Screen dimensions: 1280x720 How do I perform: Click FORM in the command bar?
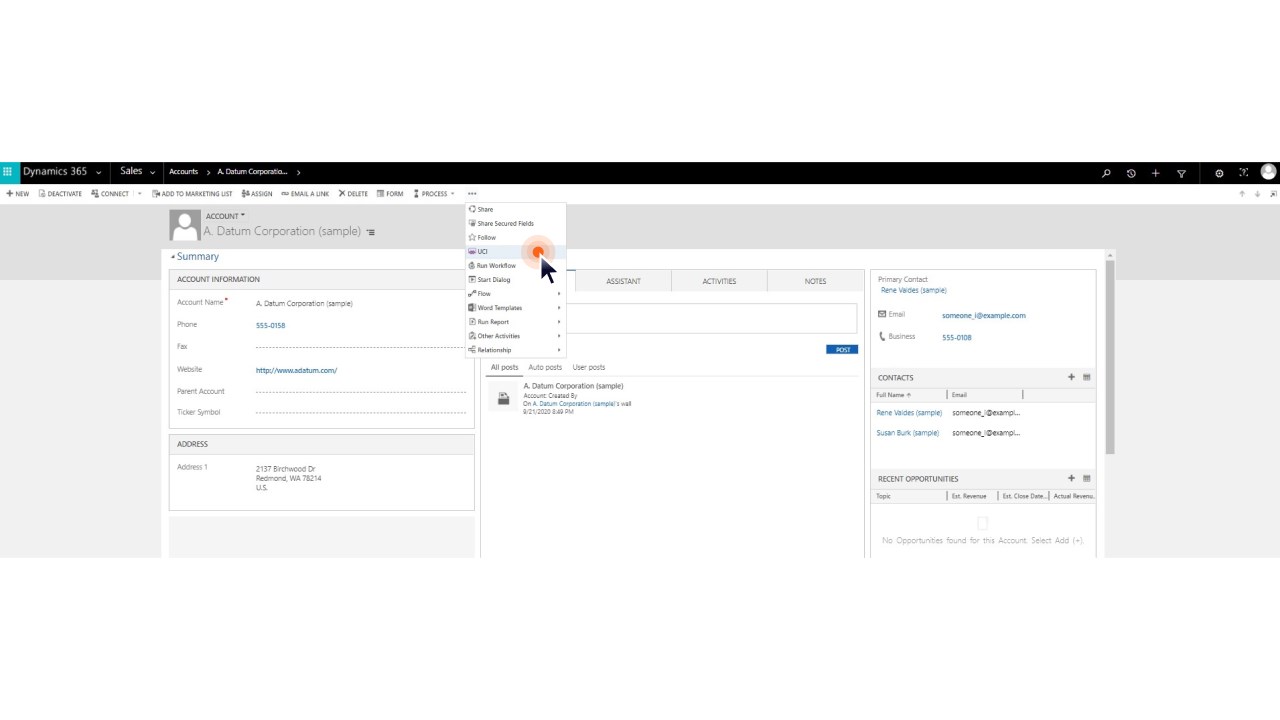[390, 194]
